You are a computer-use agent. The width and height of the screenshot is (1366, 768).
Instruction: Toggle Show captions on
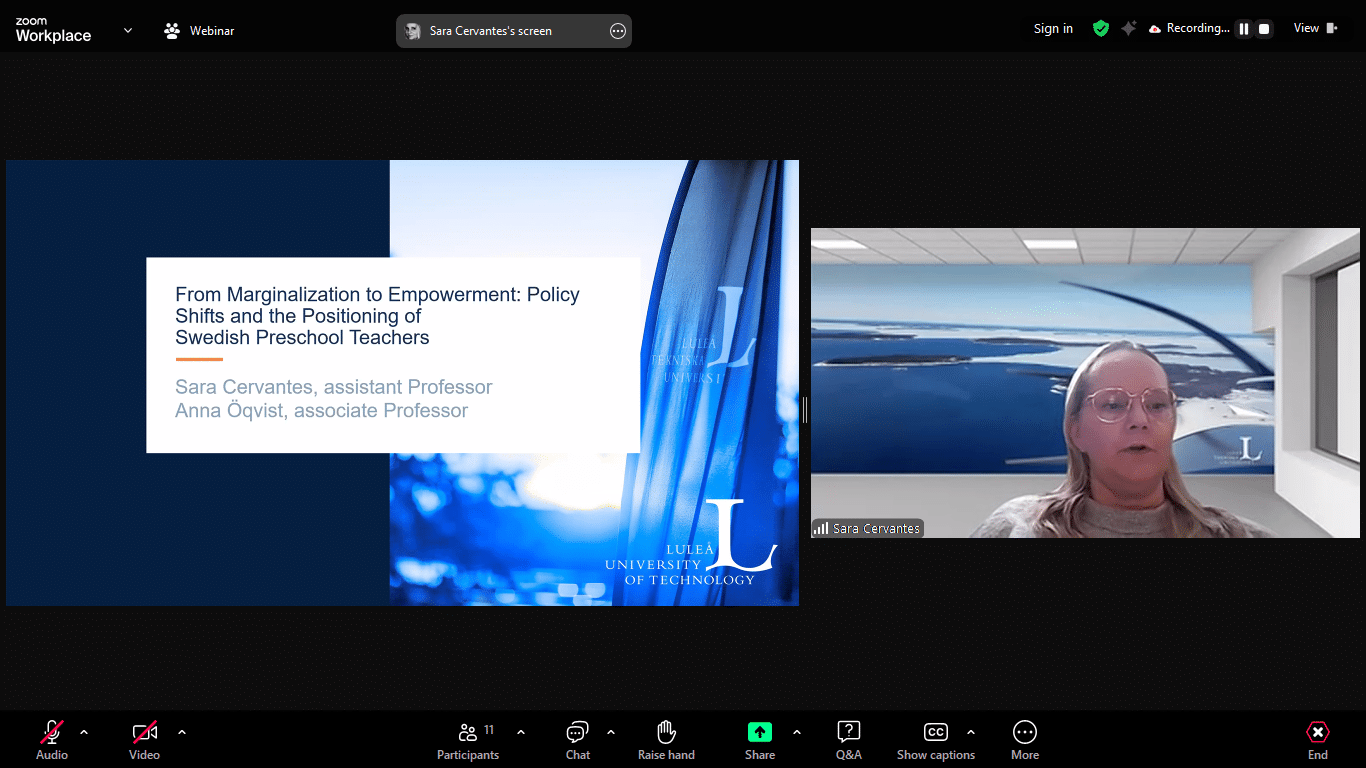click(935, 740)
